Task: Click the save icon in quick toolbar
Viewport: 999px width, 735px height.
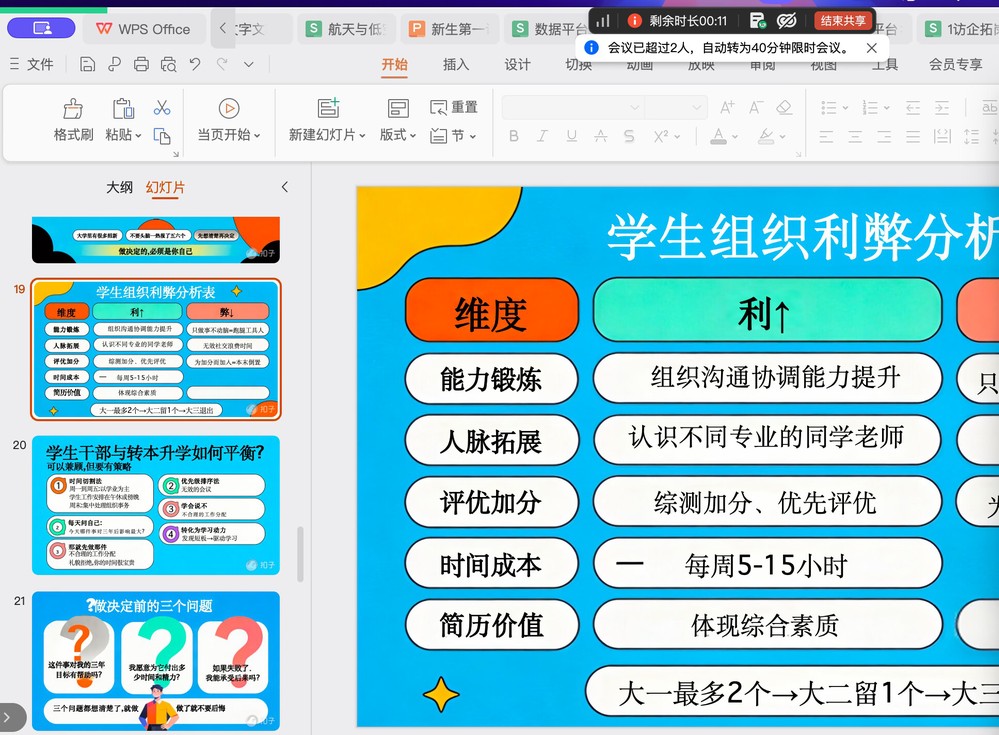Action: (x=87, y=64)
